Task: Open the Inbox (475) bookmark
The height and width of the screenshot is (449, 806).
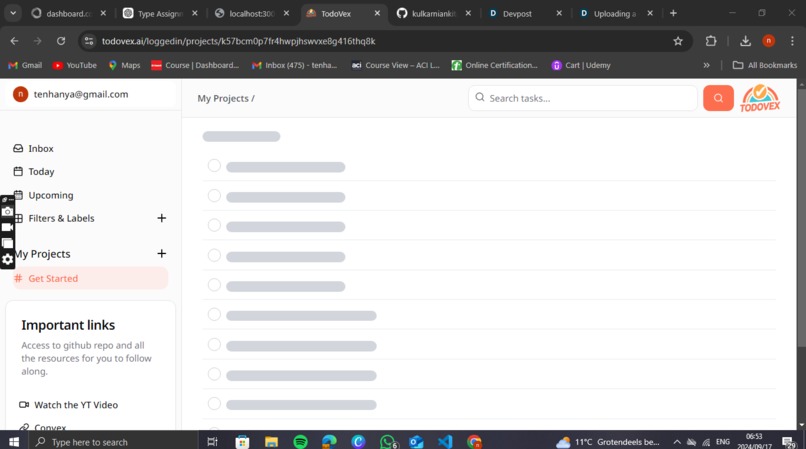Action: coord(294,65)
